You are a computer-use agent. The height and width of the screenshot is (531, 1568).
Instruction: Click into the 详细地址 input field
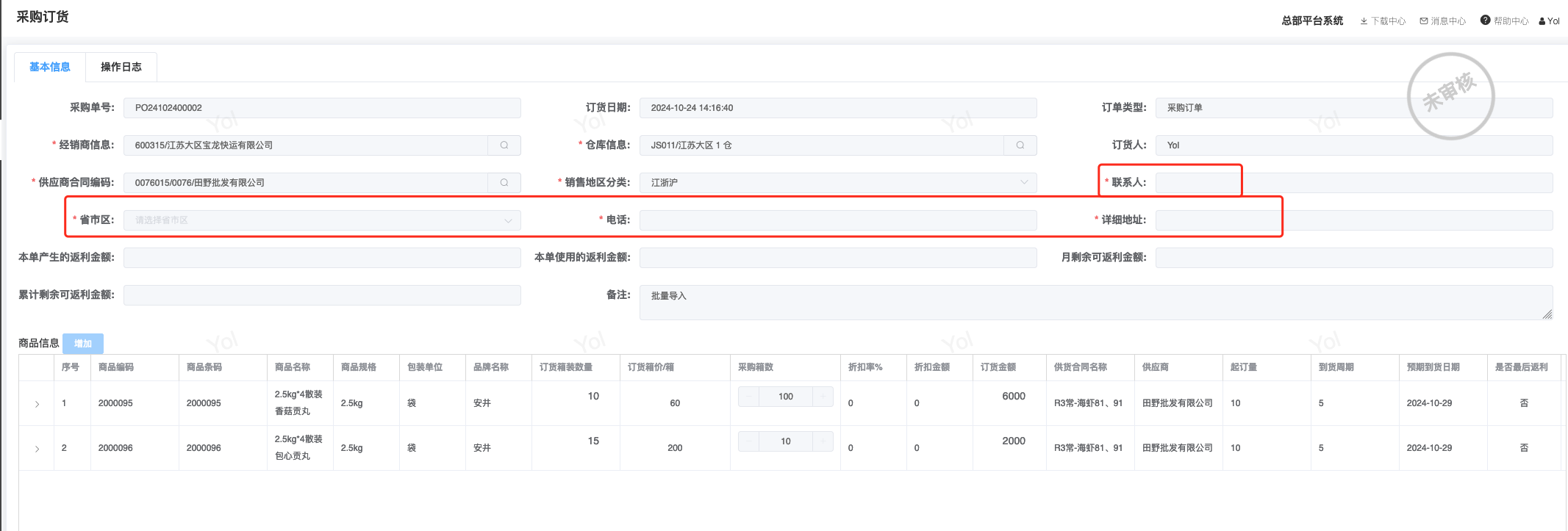click(1353, 220)
